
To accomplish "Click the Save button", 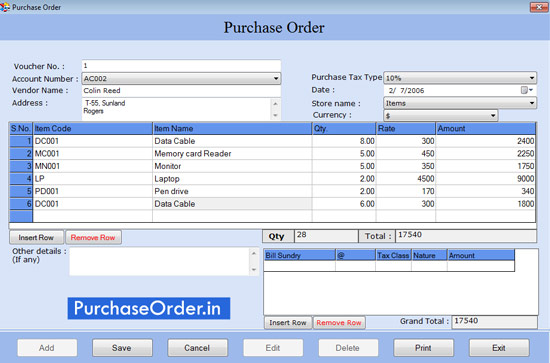I will (122, 348).
